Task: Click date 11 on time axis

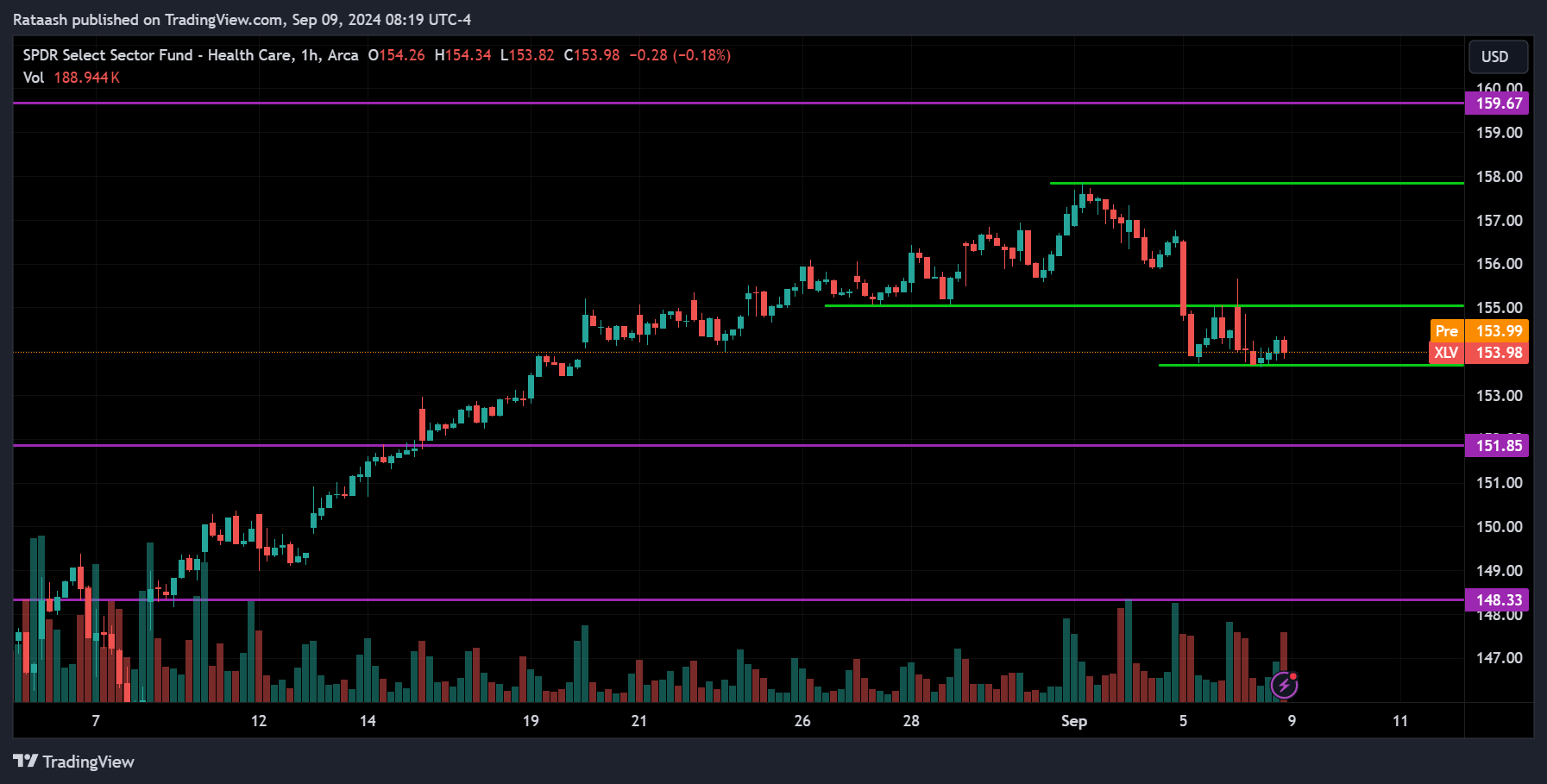Action: [1400, 721]
